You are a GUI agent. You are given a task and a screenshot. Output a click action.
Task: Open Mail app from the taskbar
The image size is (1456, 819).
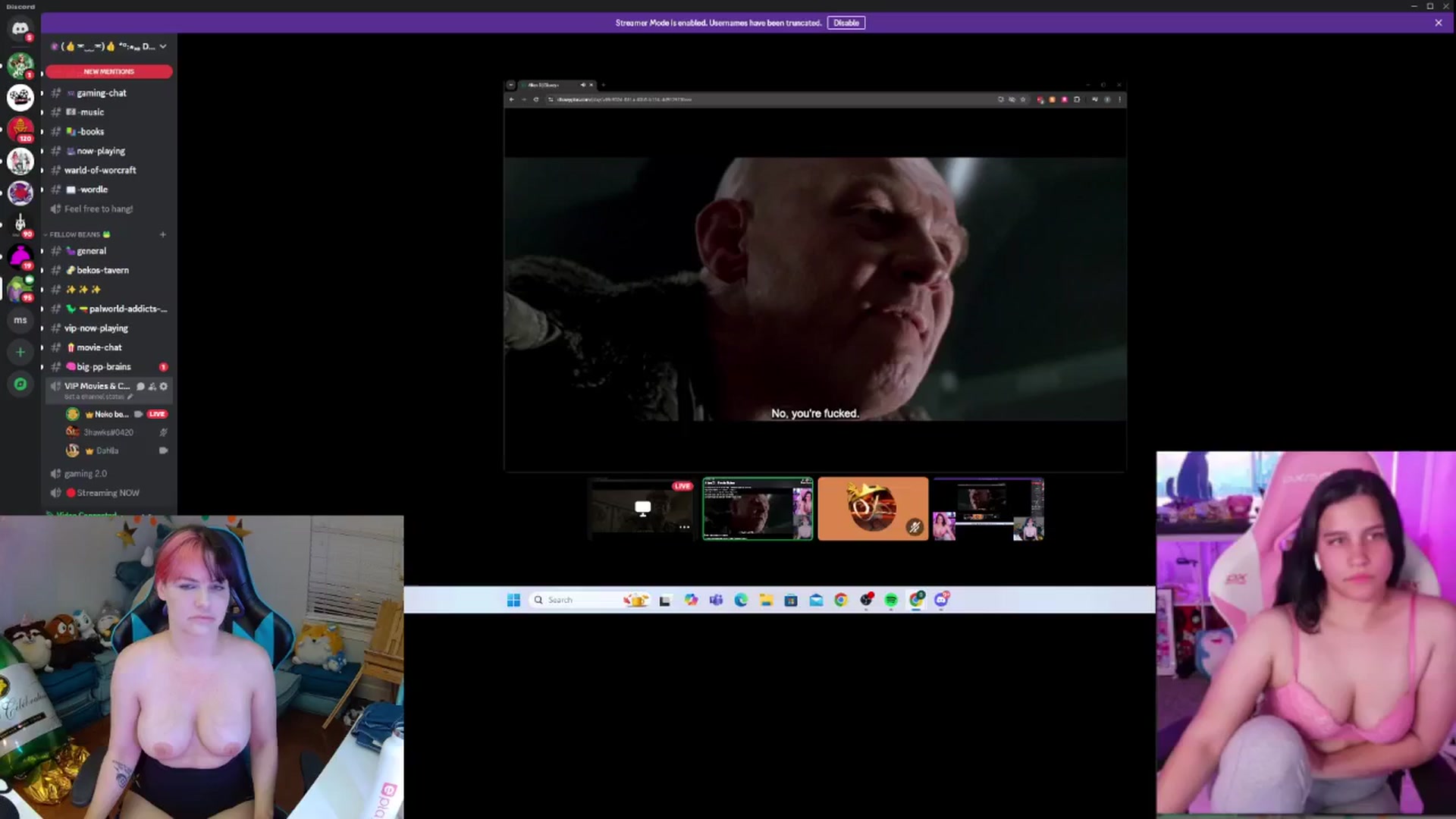click(x=816, y=600)
